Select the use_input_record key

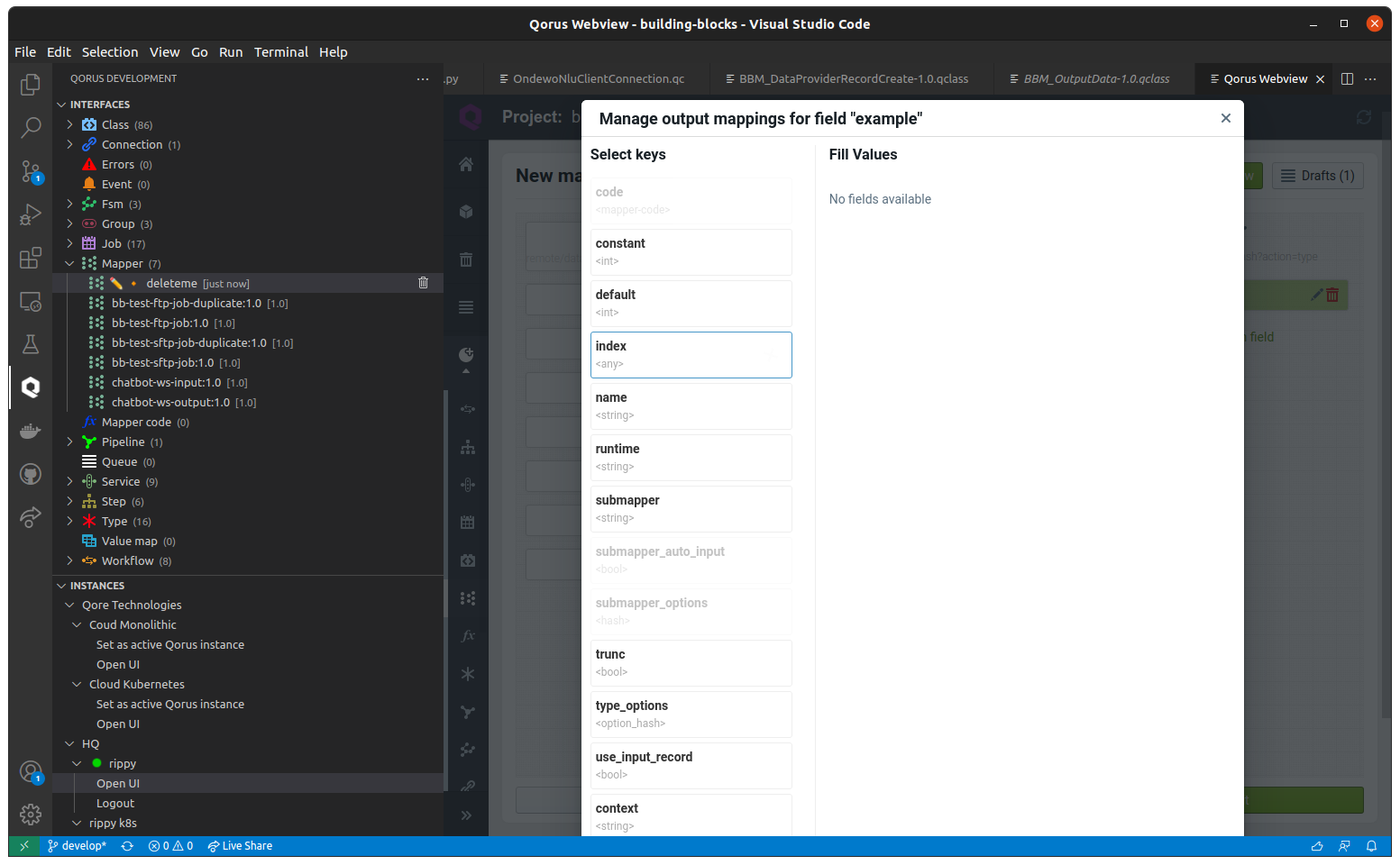point(691,765)
